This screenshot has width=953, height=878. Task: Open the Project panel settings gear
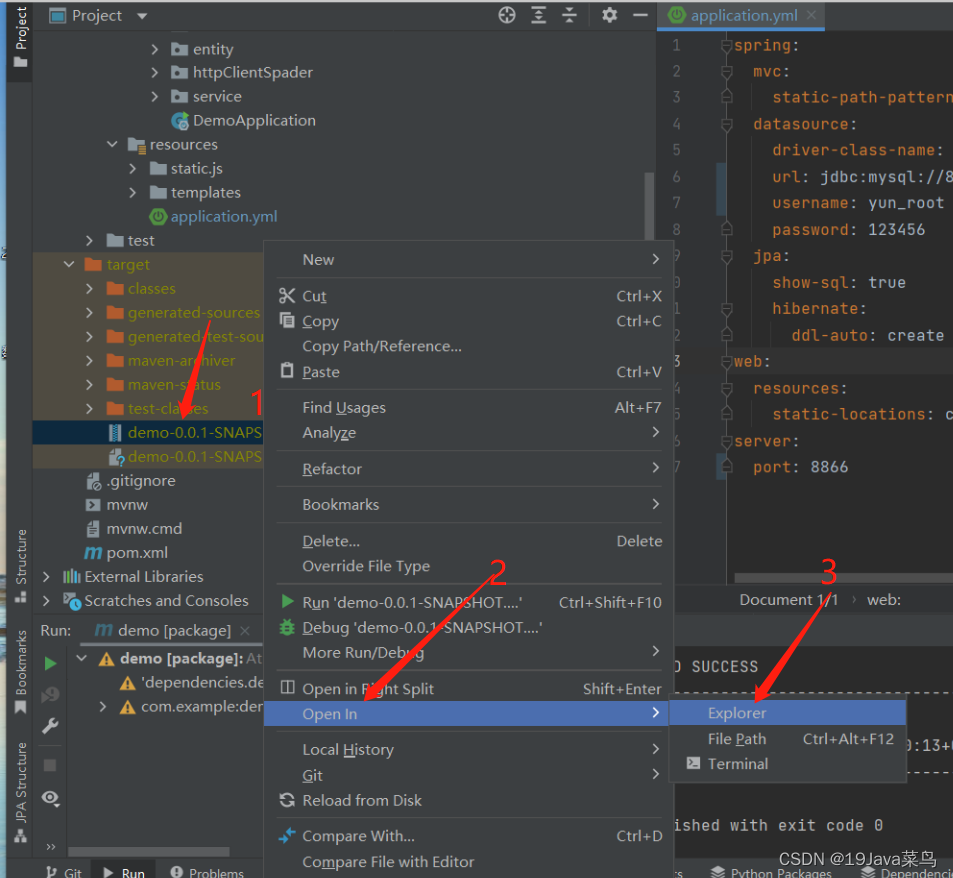(x=609, y=15)
